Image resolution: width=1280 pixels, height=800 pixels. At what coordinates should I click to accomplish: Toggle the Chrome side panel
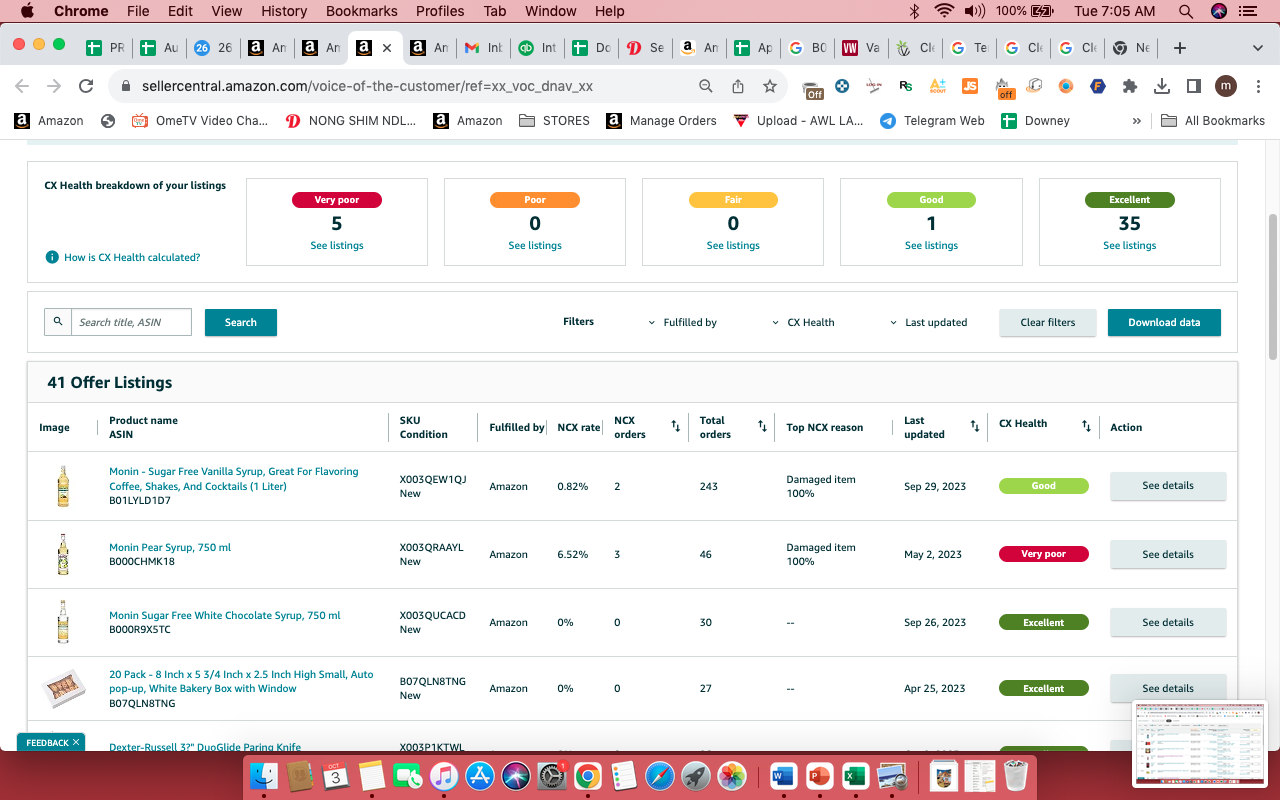point(1194,86)
